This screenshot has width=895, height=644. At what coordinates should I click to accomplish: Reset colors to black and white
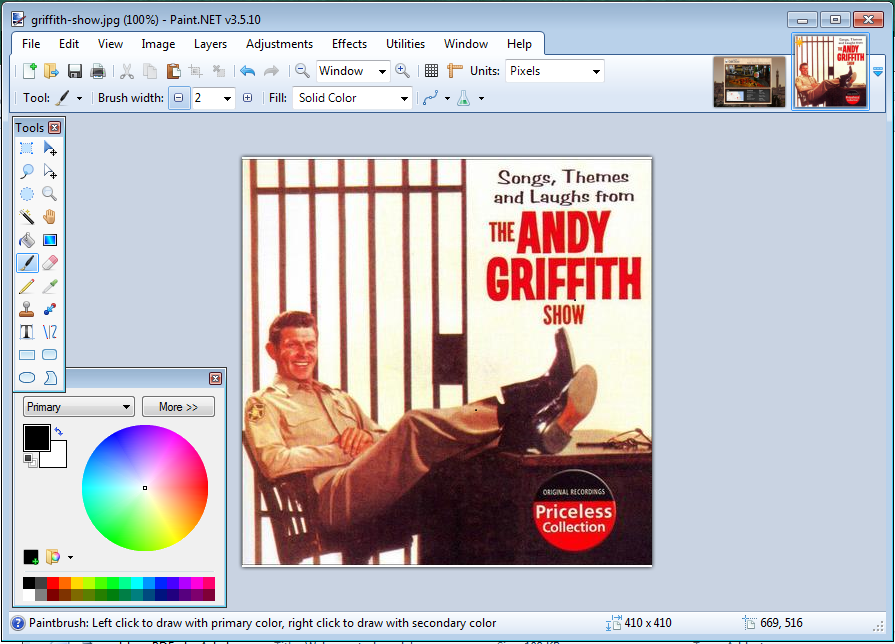[x=30, y=460]
